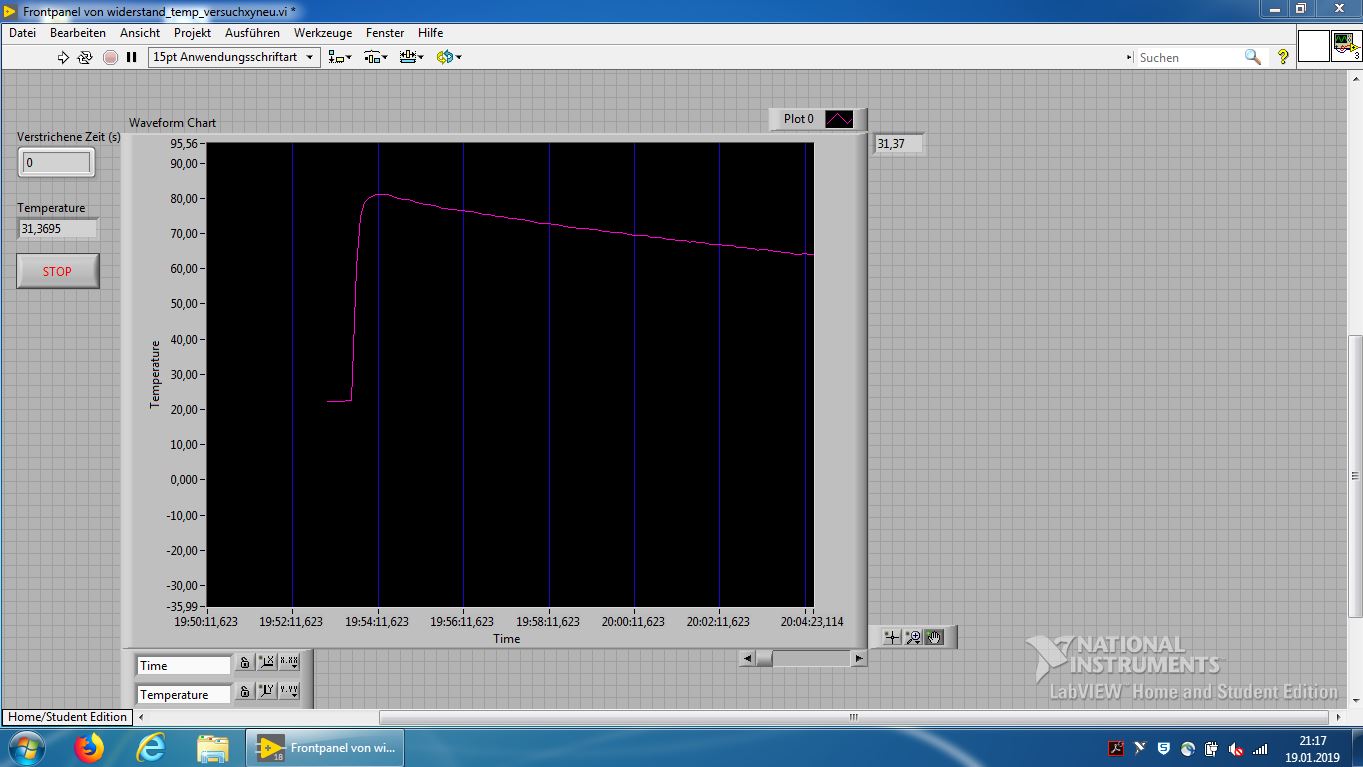Click the Home/Student Edition status label
The width and height of the screenshot is (1363, 767).
pos(68,717)
